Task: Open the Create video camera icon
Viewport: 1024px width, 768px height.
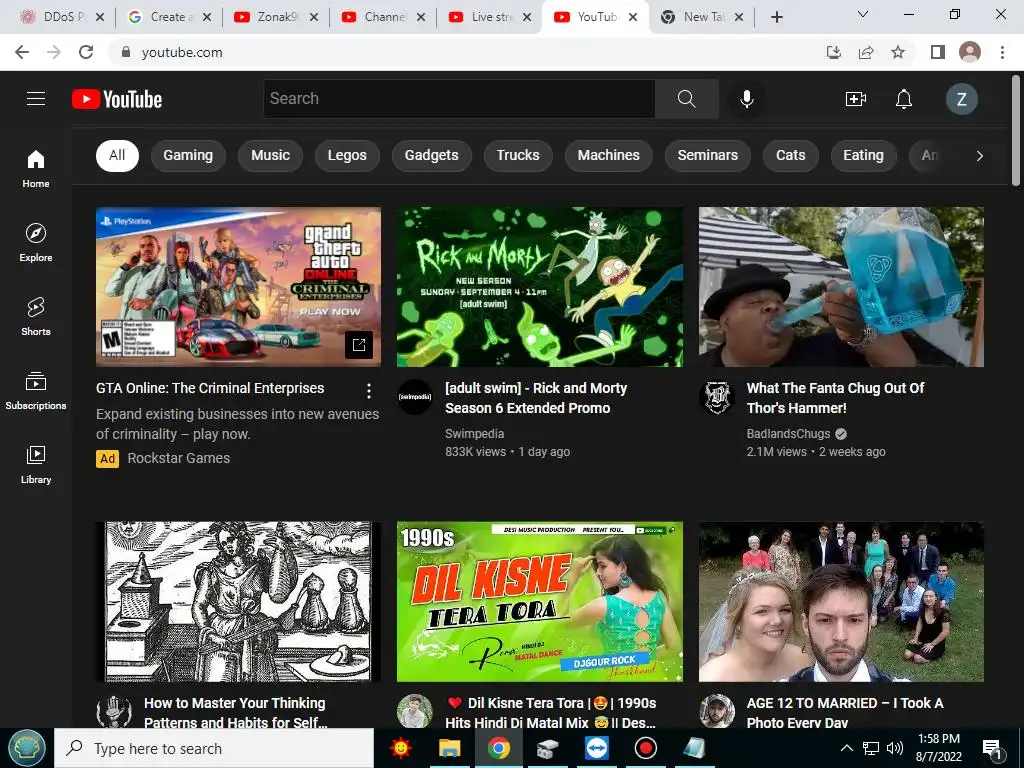Action: pyautogui.click(x=856, y=99)
